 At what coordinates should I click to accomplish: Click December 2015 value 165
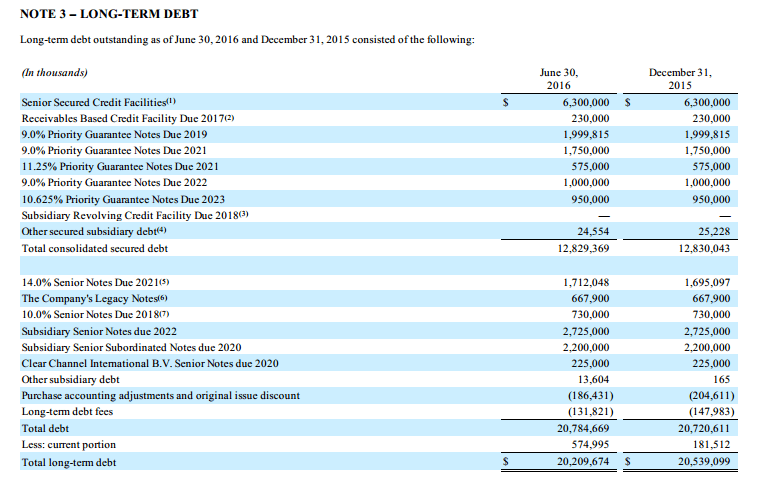[x=721, y=380]
